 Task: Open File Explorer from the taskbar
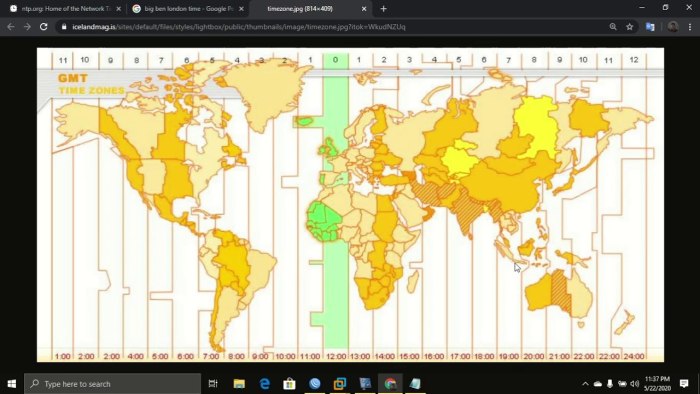coord(239,384)
